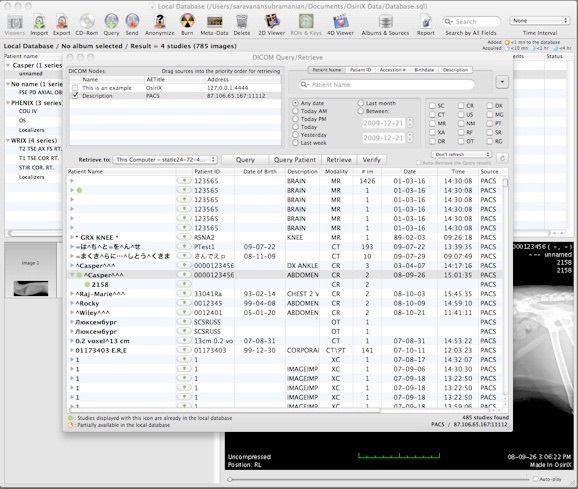Screen dimensions: 578x489
Task: Select the Birthdate search tab
Action: (424, 70)
